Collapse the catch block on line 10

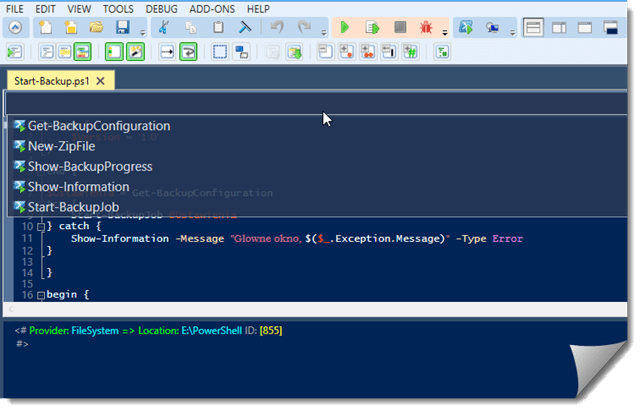[x=41, y=227]
